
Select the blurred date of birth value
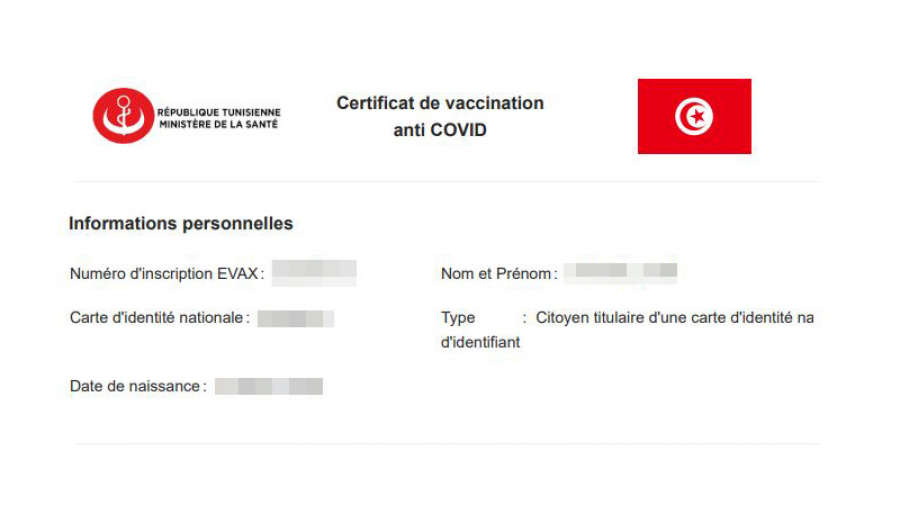point(269,386)
